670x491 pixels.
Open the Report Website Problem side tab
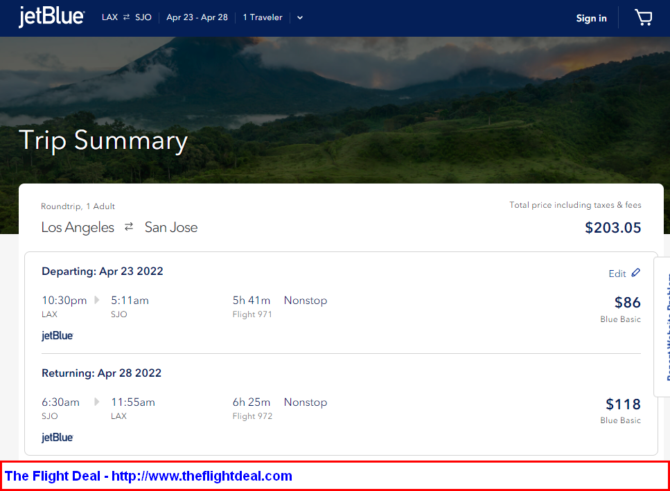[x=663, y=327]
